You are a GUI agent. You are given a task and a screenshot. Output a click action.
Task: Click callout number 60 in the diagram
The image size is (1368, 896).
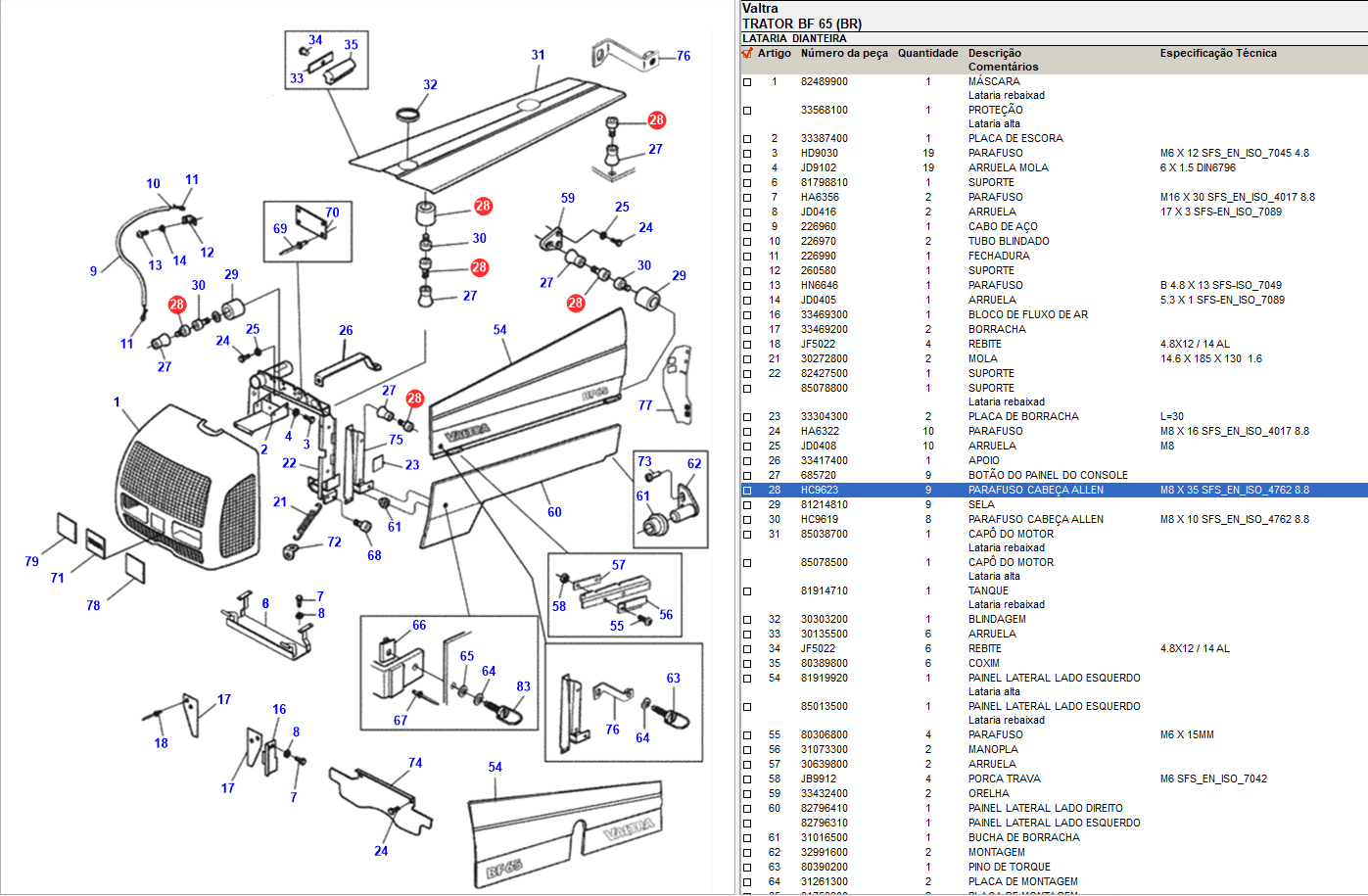coord(554,512)
